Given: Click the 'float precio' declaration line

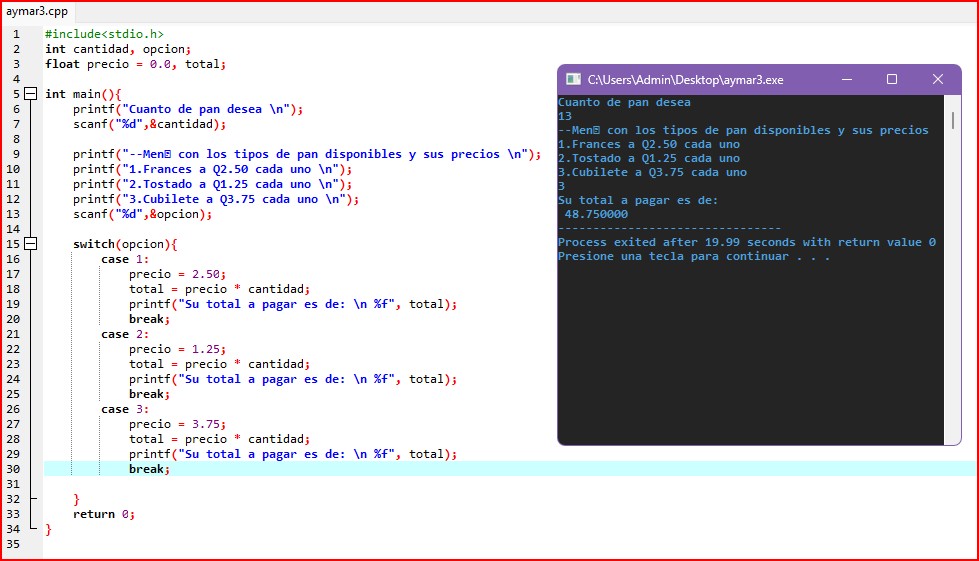Looking at the screenshot, I should click(135, 64).
